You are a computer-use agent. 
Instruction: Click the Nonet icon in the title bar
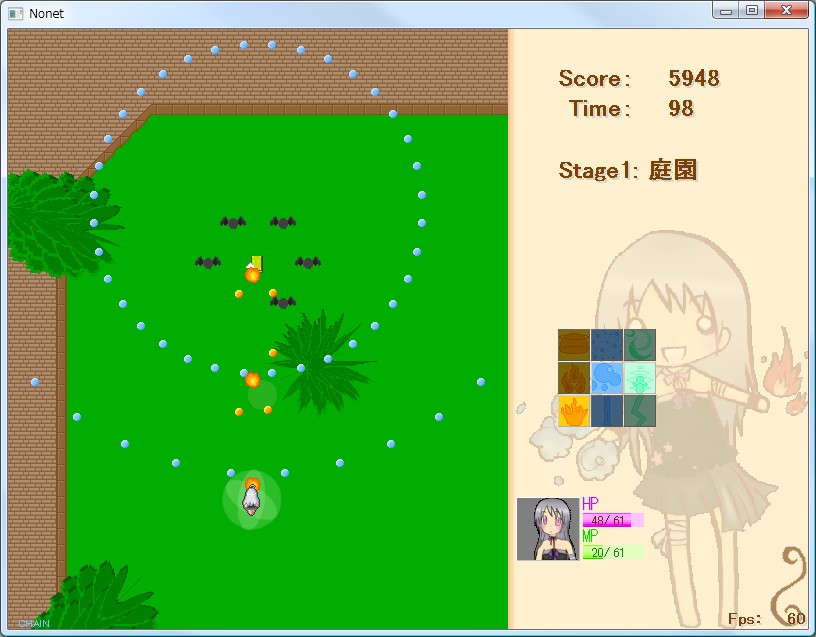[x=14, y=13]
